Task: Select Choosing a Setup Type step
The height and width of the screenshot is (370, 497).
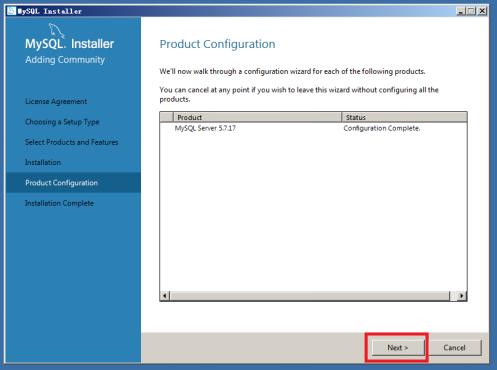Action: [x=62, y=122]
